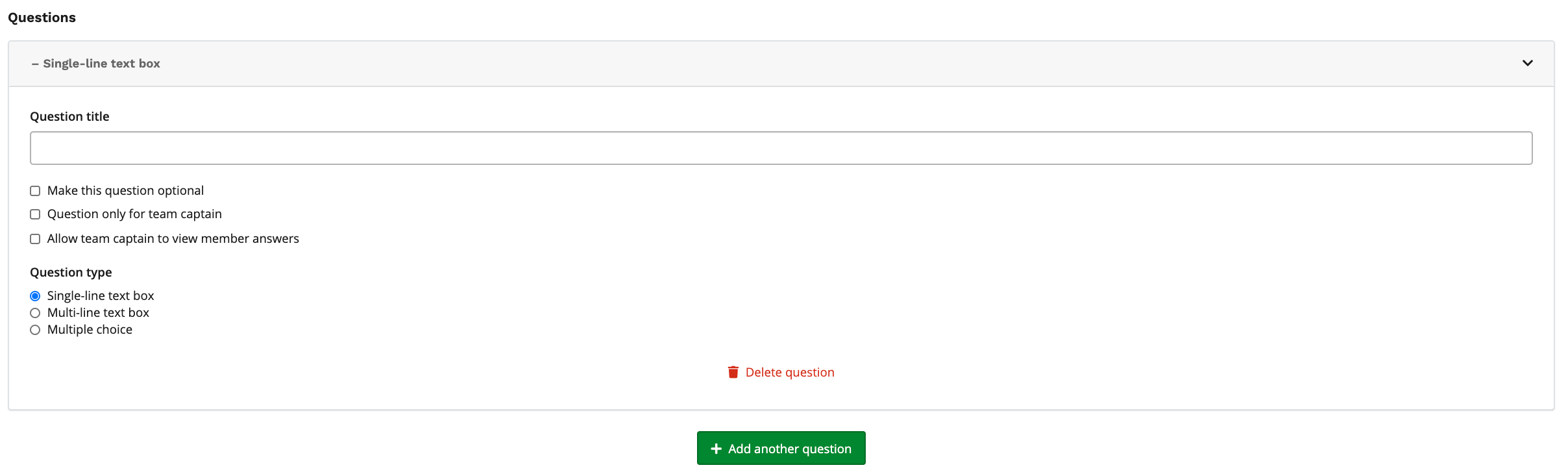Click the 'Delete question' link text
Viewport: 1568px width, 474px height.
tap(789, 372)
